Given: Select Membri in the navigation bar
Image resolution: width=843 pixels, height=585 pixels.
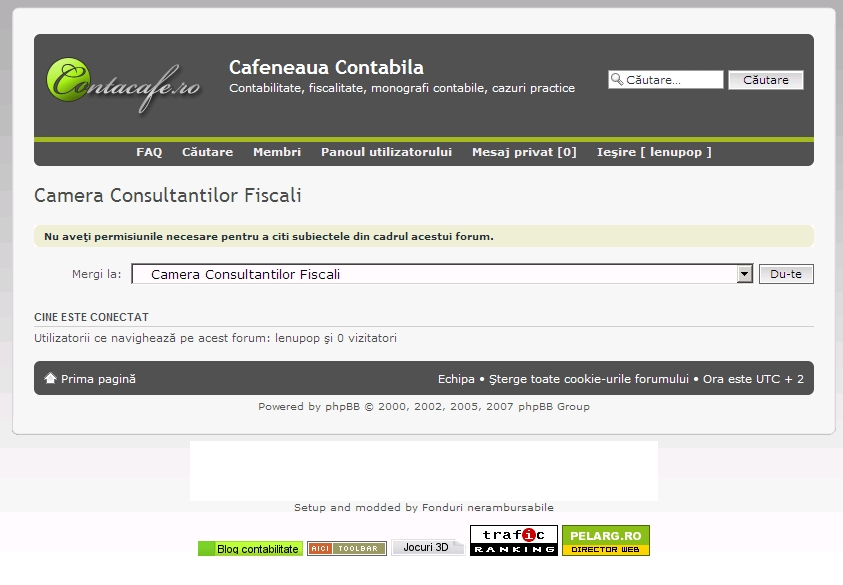Looking at the screenshot, I should (x=277, y=151).
